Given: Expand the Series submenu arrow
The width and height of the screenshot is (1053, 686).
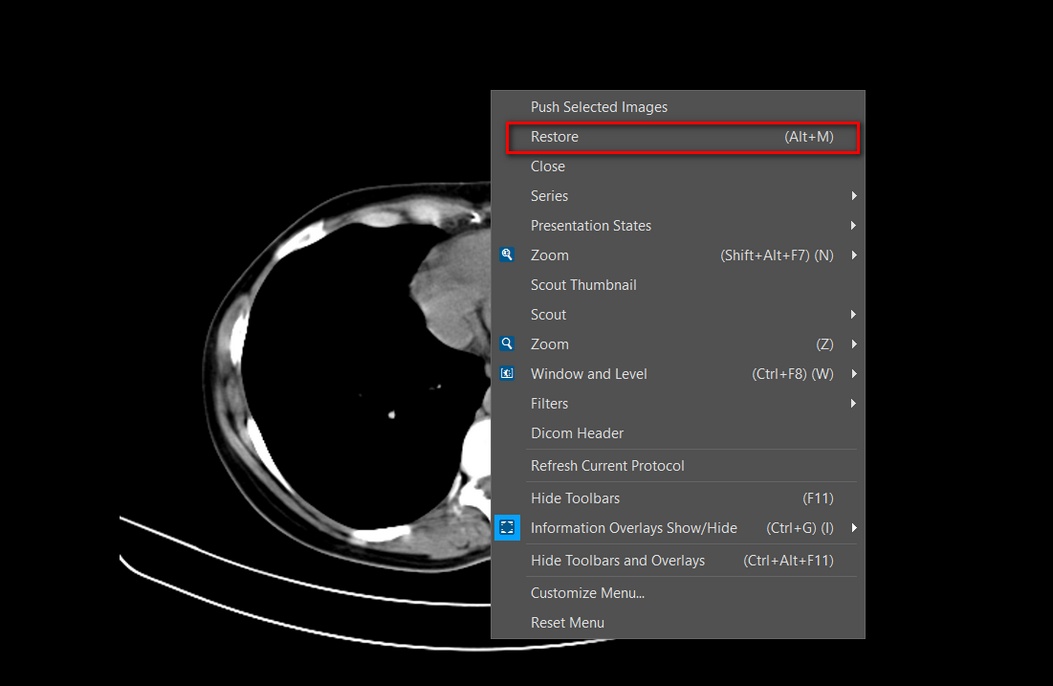Looking at the screenshot, I should tap(853, 196).
